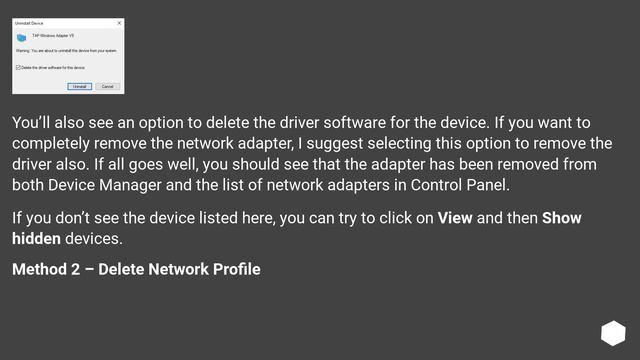Click the Cancel button in the dialog

pos(107,87)
